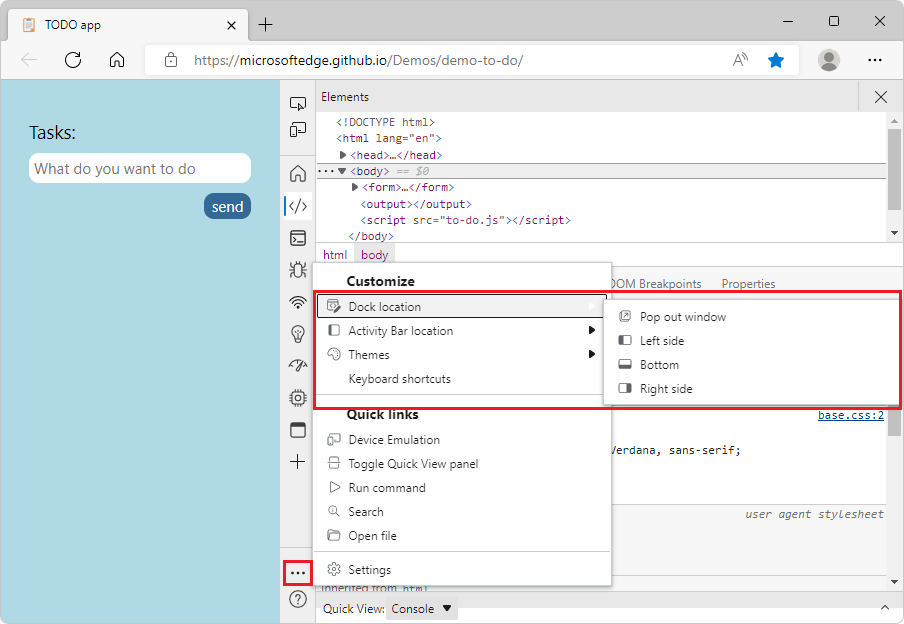The width and height of the screenshot is (904, 624).
Task: Click the browser Refresh button
Action: point(73,60)
